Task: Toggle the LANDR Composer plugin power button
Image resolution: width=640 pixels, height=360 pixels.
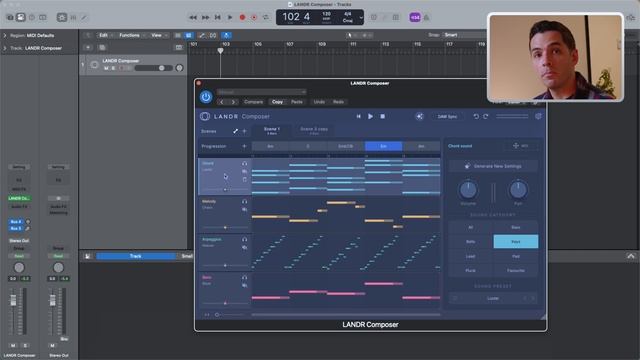Action: [206, 97]
